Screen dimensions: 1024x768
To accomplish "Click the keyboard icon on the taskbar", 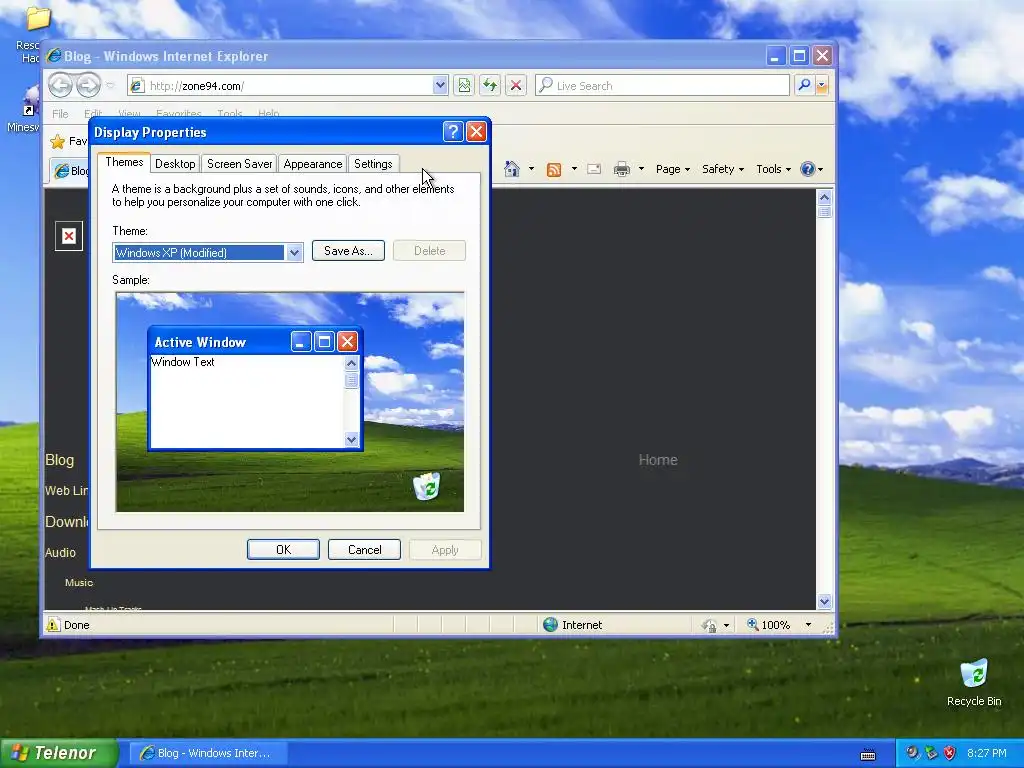I will 868,755.
